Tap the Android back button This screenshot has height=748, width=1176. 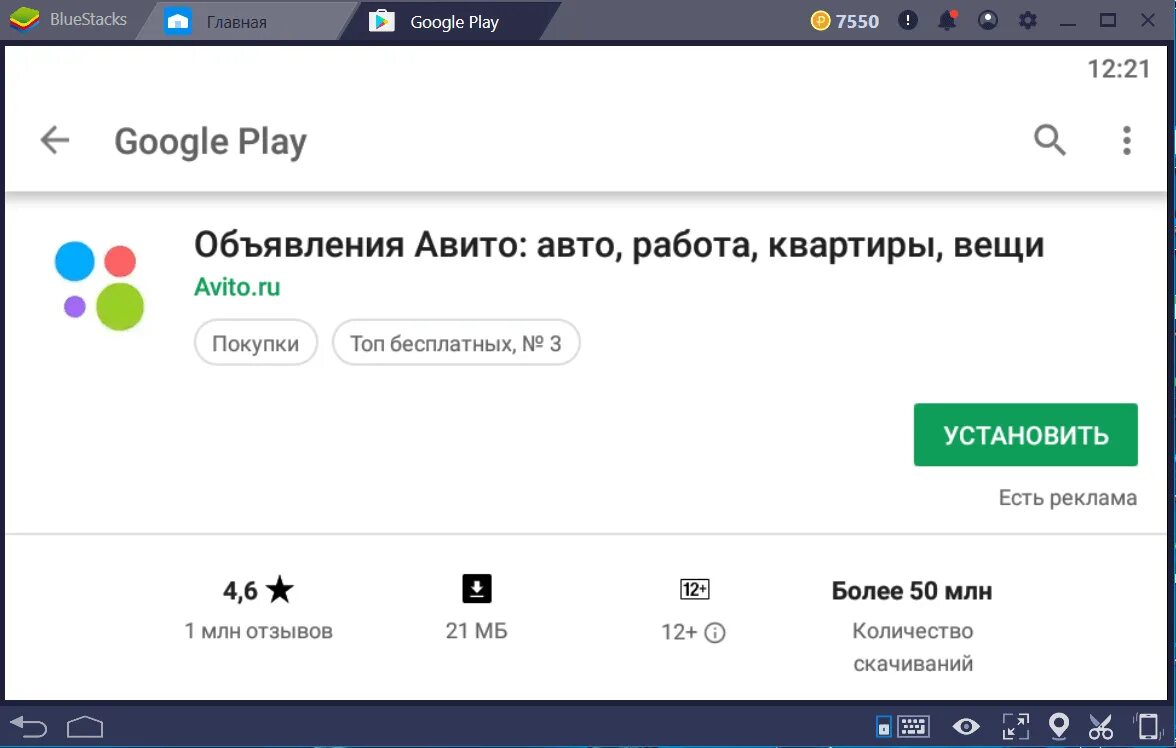(x=29, y=726)
